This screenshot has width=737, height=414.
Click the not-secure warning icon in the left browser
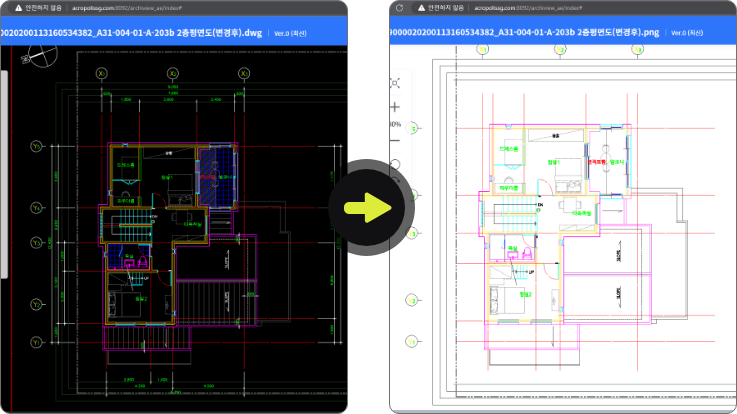[x=17, y=7]
